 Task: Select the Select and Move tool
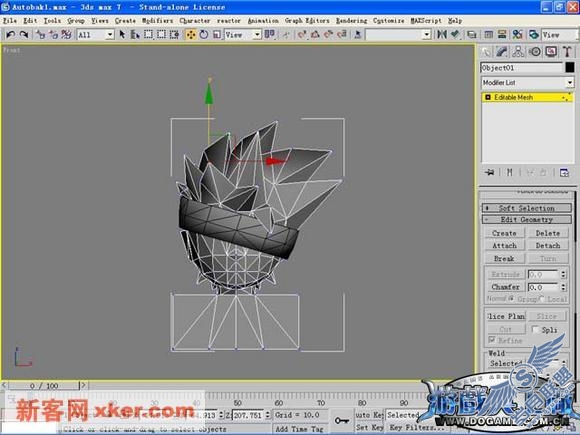(191, 35)
